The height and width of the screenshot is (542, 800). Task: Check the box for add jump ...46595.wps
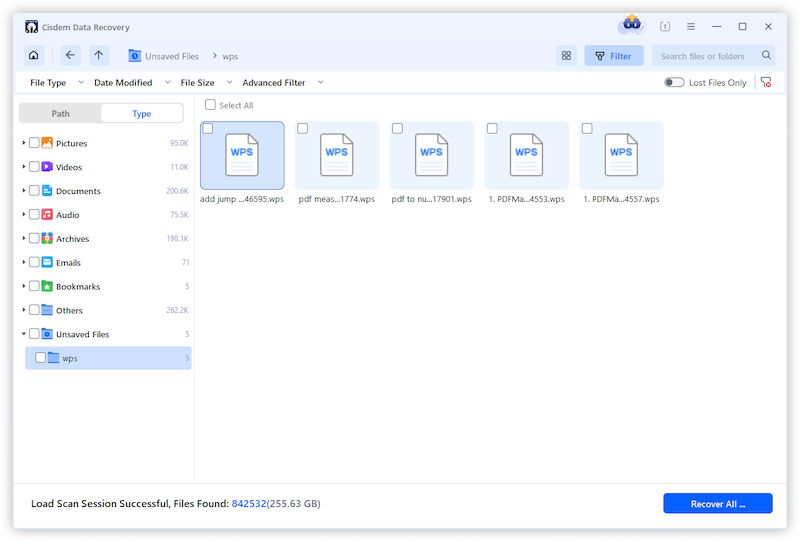[x=208, y=129]
